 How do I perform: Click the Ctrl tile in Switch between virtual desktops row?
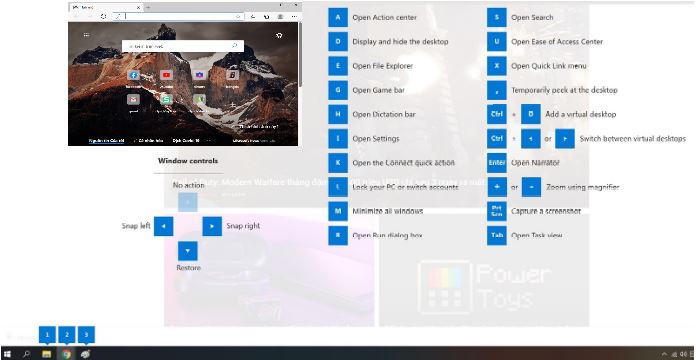point(497,138)
